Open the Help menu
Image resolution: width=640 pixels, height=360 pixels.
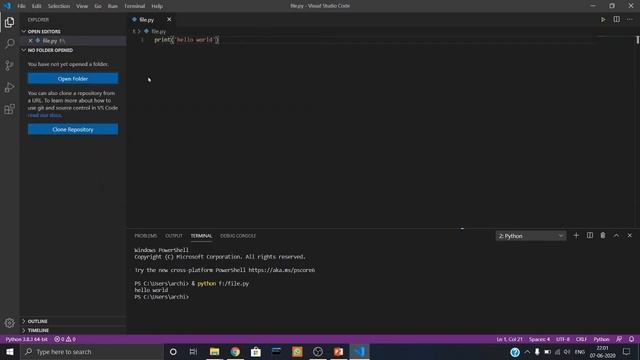coord(157,6)
